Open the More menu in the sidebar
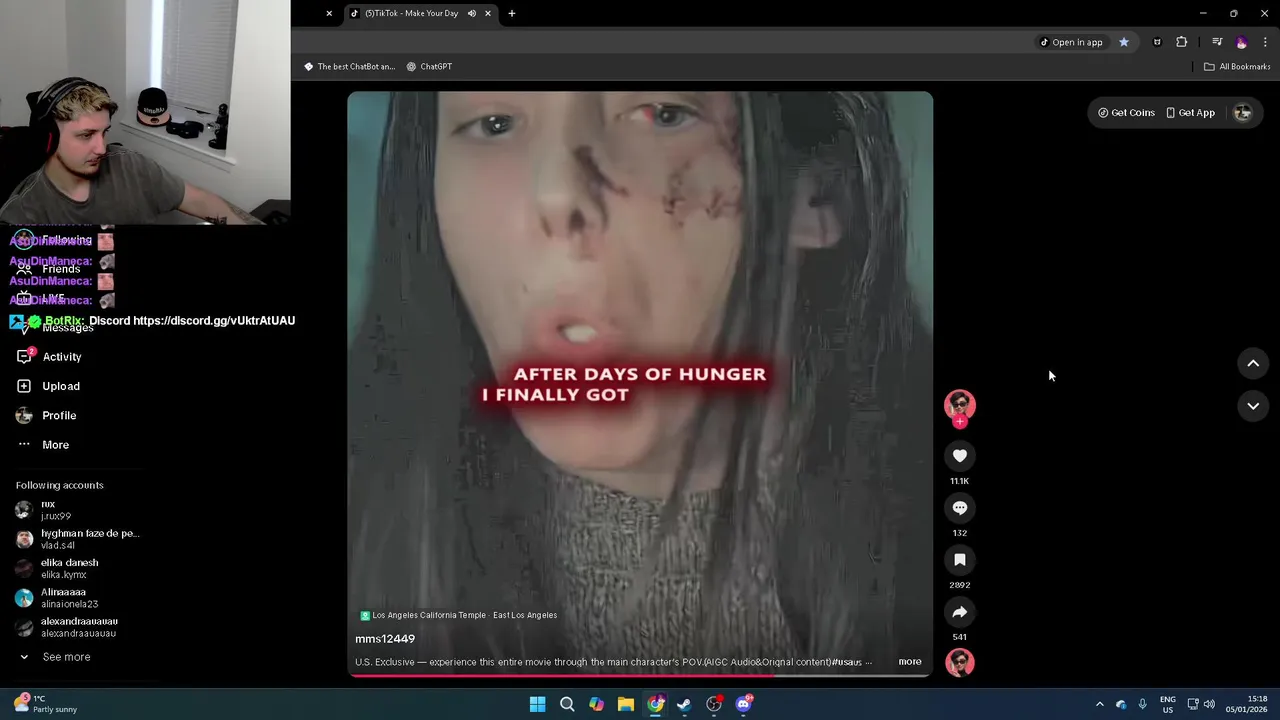 point(55,445)
